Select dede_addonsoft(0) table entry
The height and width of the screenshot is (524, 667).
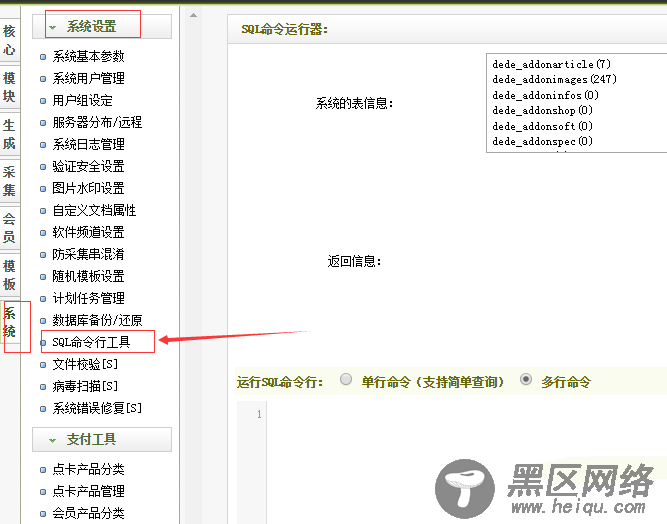(x=542, y=126)
